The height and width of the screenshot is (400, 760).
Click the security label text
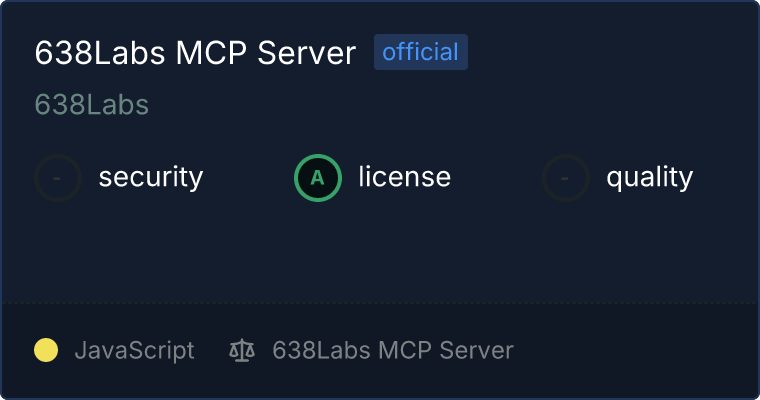click(151, 177)
